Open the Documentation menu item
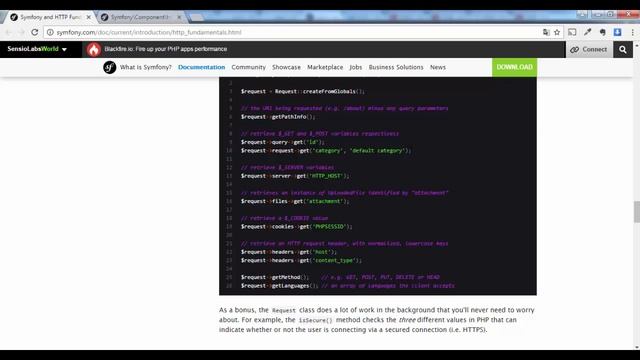The image size is (640, 360). (x=201, y=67)
